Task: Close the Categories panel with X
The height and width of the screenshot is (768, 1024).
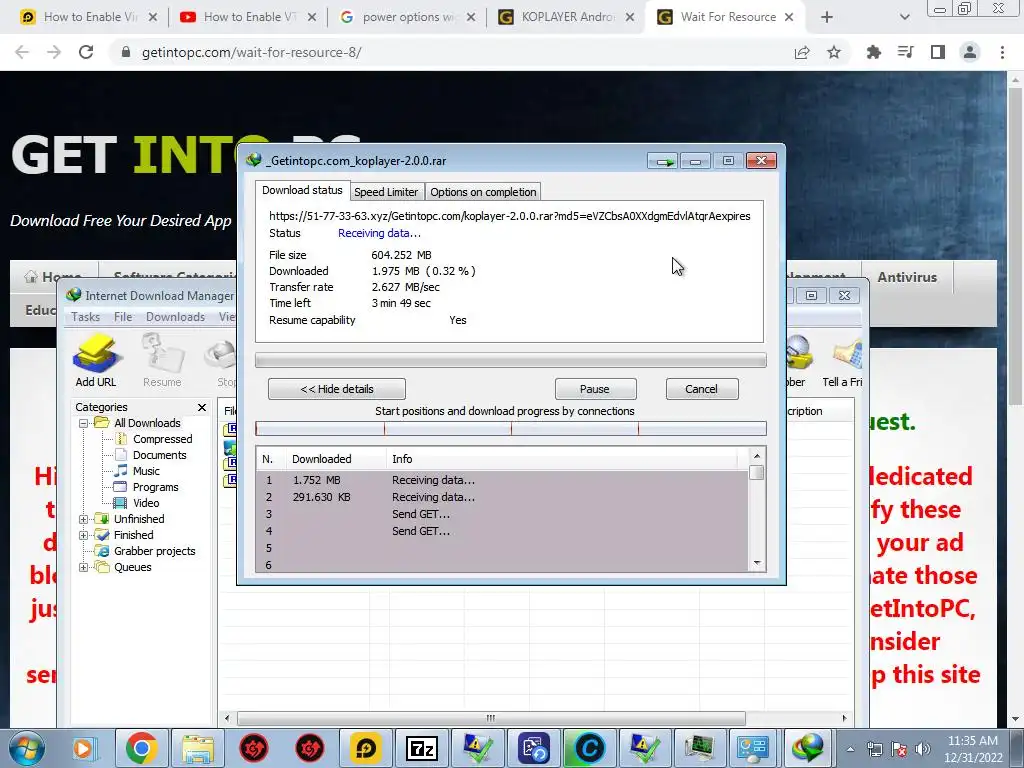Action: (202, 408)
